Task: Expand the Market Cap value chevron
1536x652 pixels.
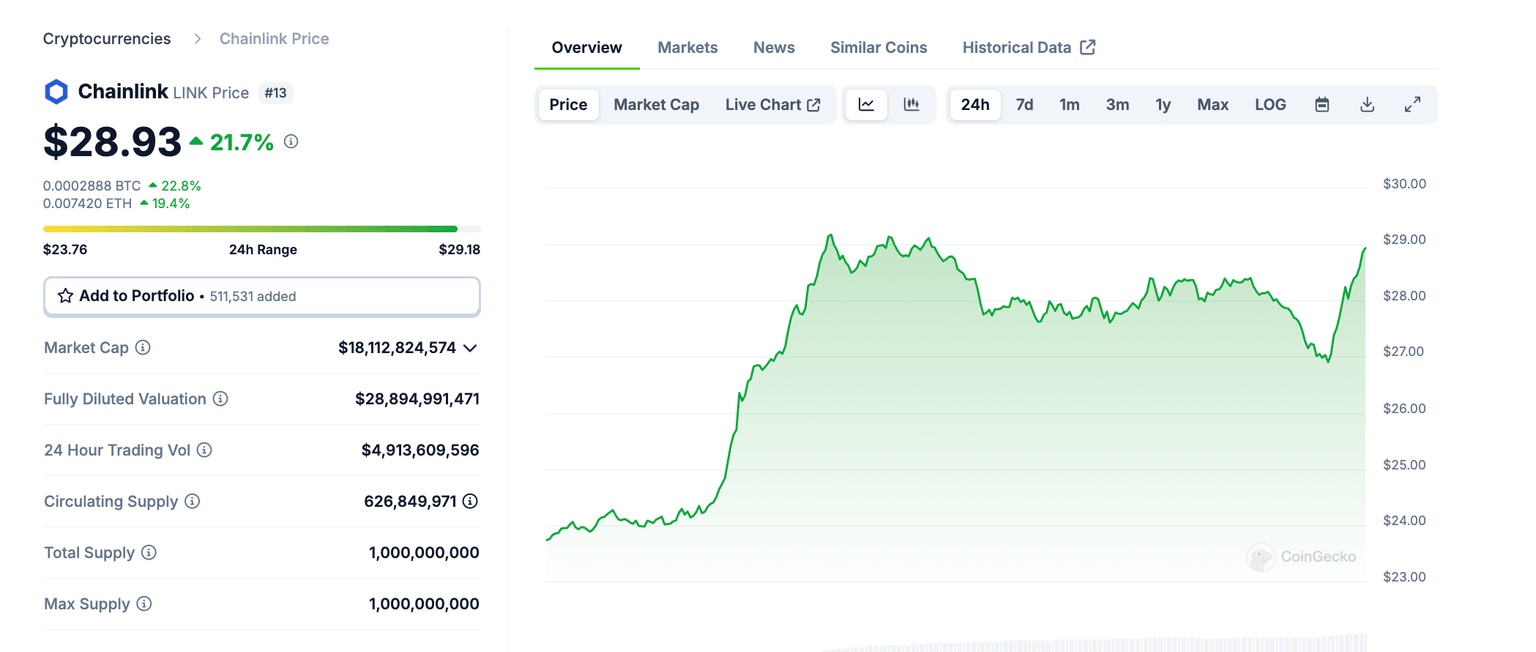Action: point(470,348)
